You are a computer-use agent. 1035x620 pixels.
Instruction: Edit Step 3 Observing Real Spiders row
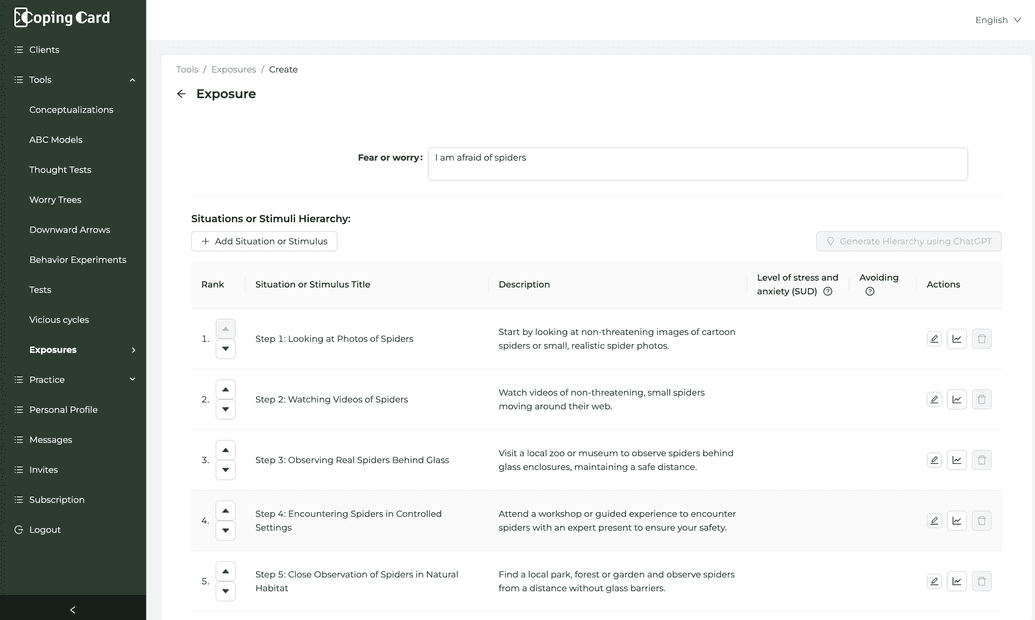pyautogui.click(x=934, y=460)
